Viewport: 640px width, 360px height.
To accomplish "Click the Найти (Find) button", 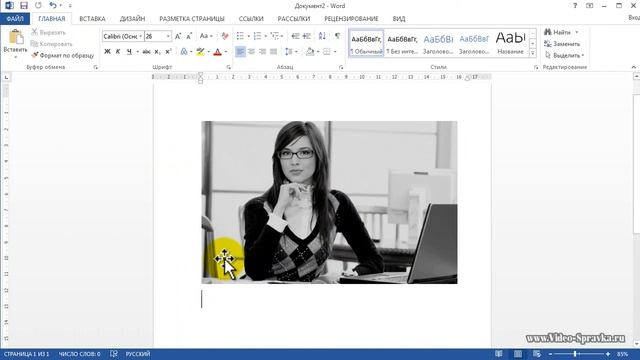I will coord(558,32).
